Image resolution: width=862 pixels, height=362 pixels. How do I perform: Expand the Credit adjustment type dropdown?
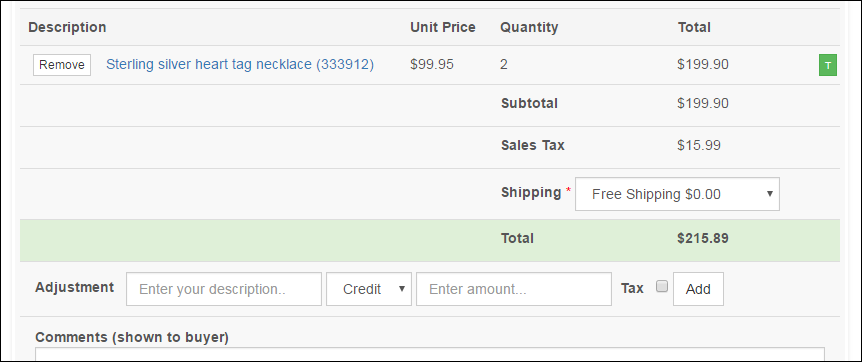click(x=369, y=289)
